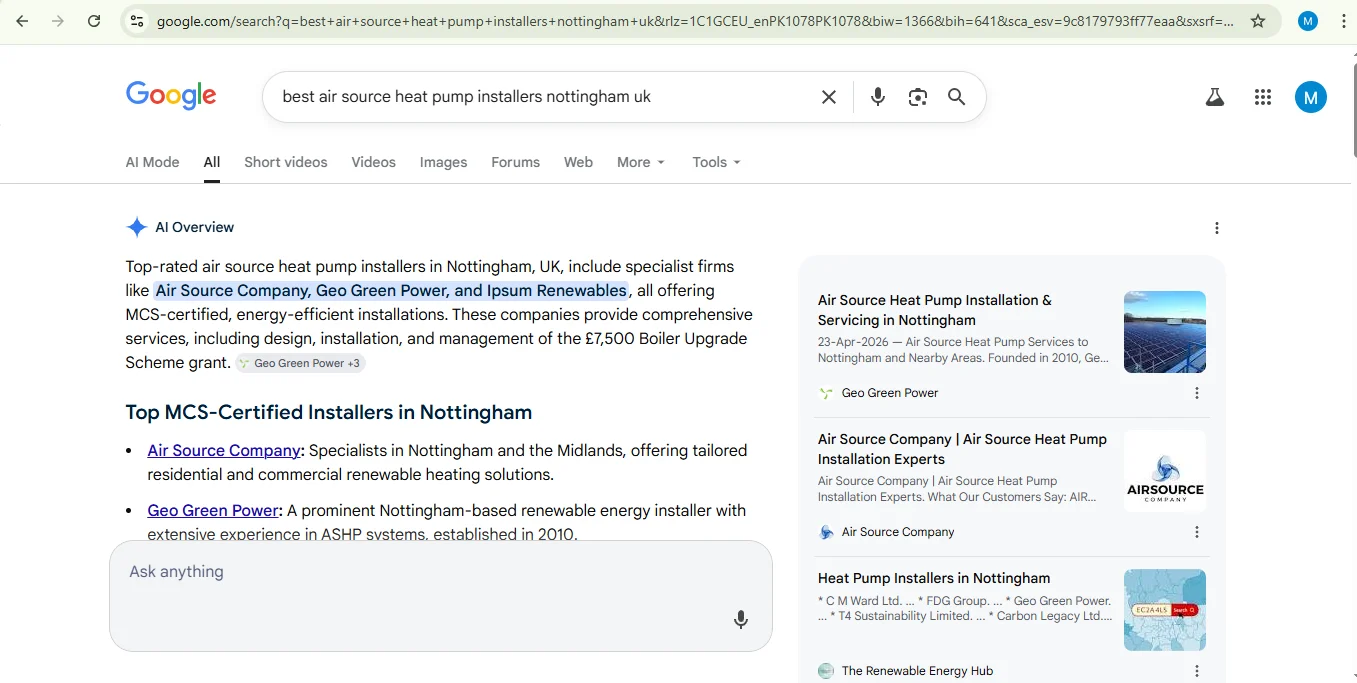Open AI Overview three-dot options

coord(1217,228)
